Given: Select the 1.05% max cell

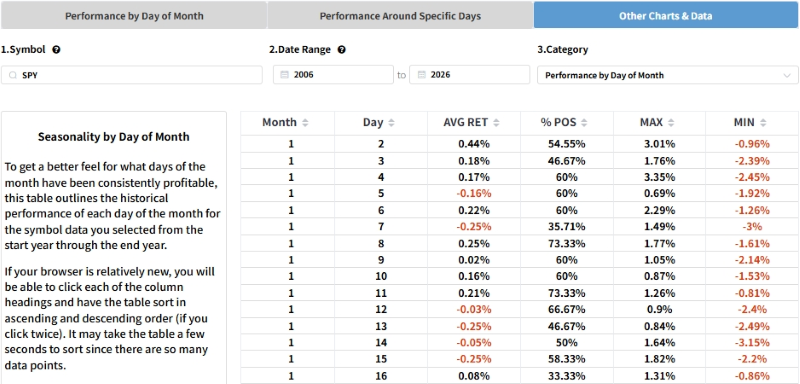Looking at the screenshot, I should tap(660, 260).
